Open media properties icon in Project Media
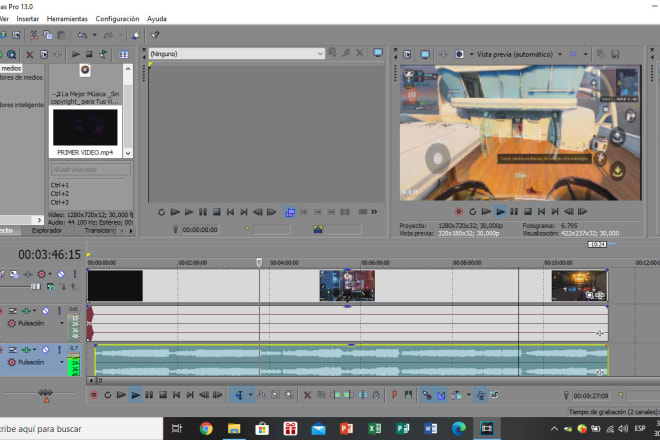 tap(44, 55)
